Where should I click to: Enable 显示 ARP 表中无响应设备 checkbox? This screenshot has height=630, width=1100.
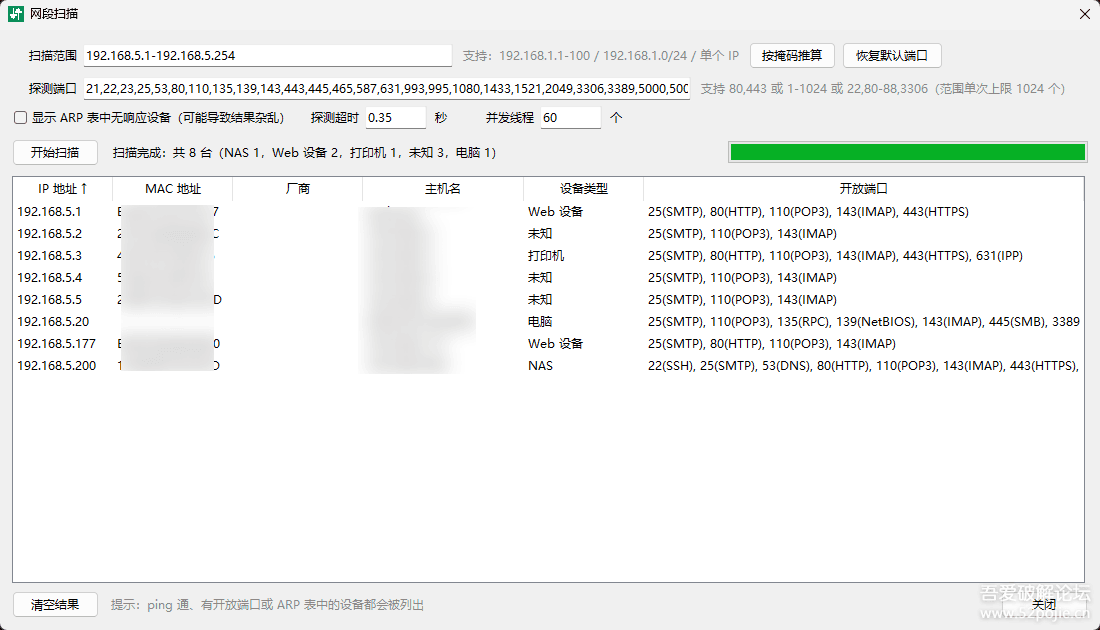[x=21, y=118]
